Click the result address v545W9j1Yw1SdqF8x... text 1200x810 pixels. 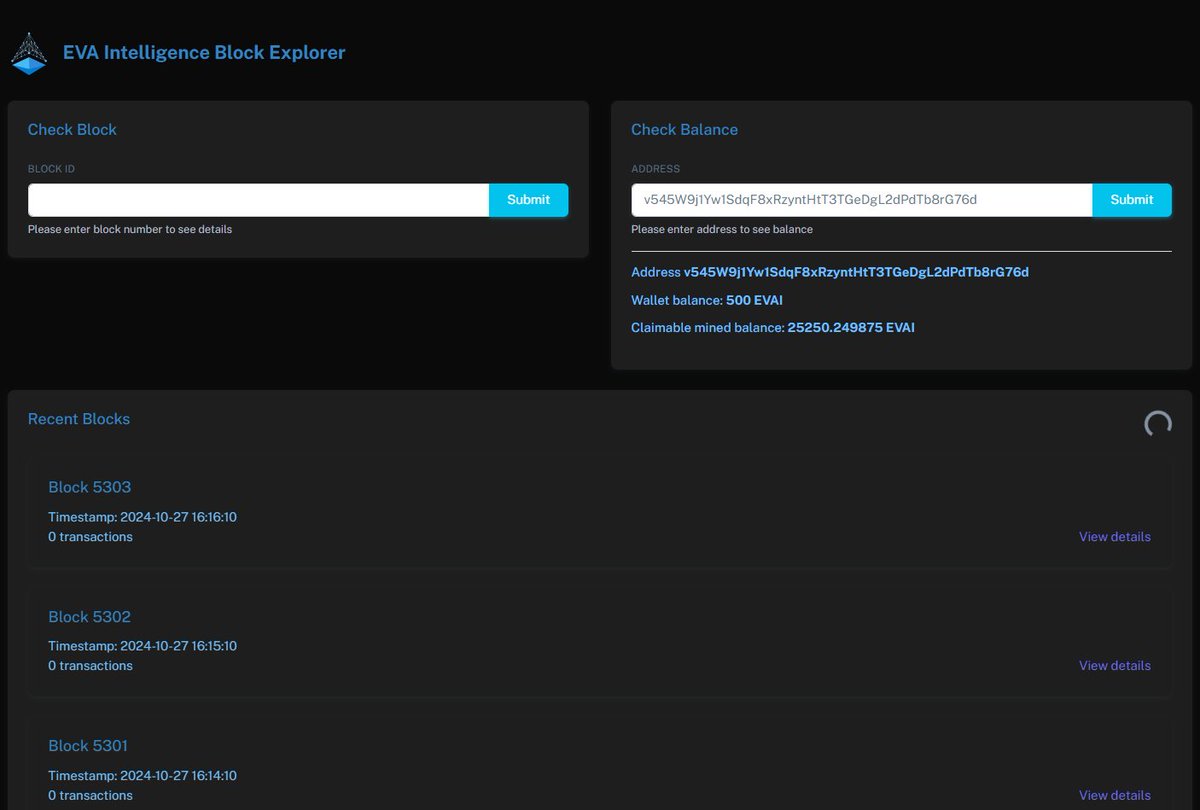(856, 272)
